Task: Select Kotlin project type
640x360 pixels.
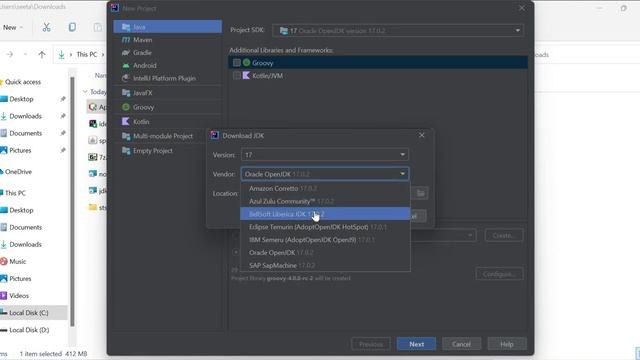Action: (168, 122)
